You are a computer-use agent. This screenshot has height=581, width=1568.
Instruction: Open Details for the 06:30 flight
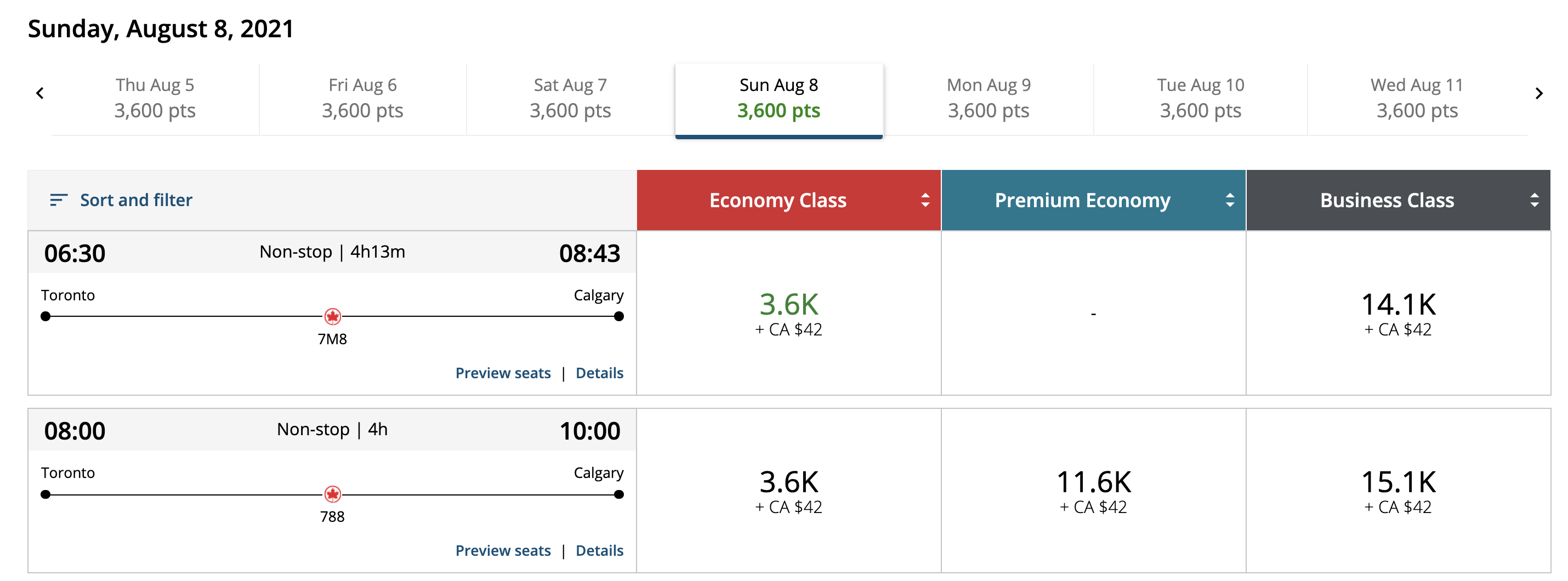point(599,373)
